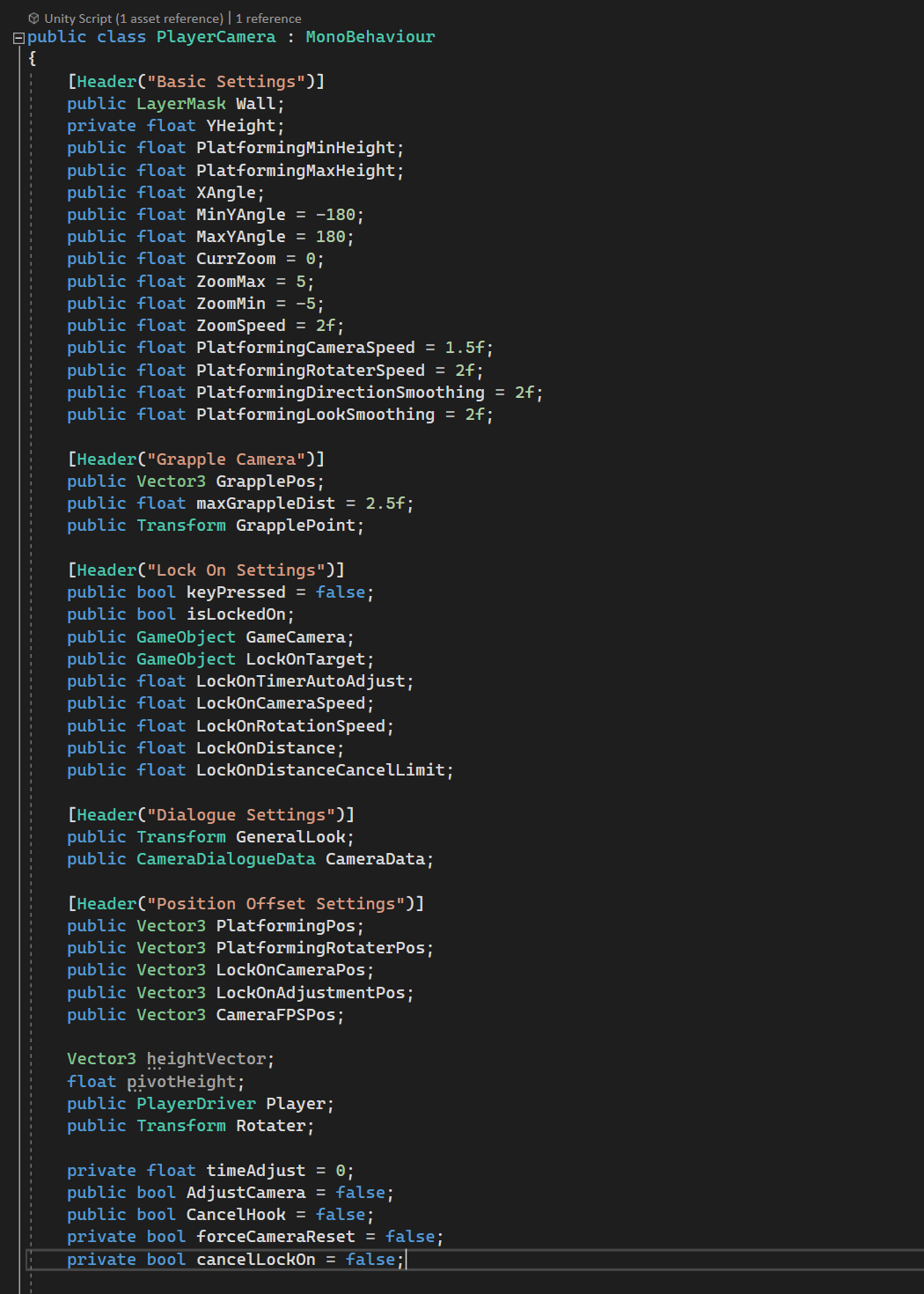Click the "Grapple Camera" header string
924x1294 pixels.
click(x=226, y=460)
